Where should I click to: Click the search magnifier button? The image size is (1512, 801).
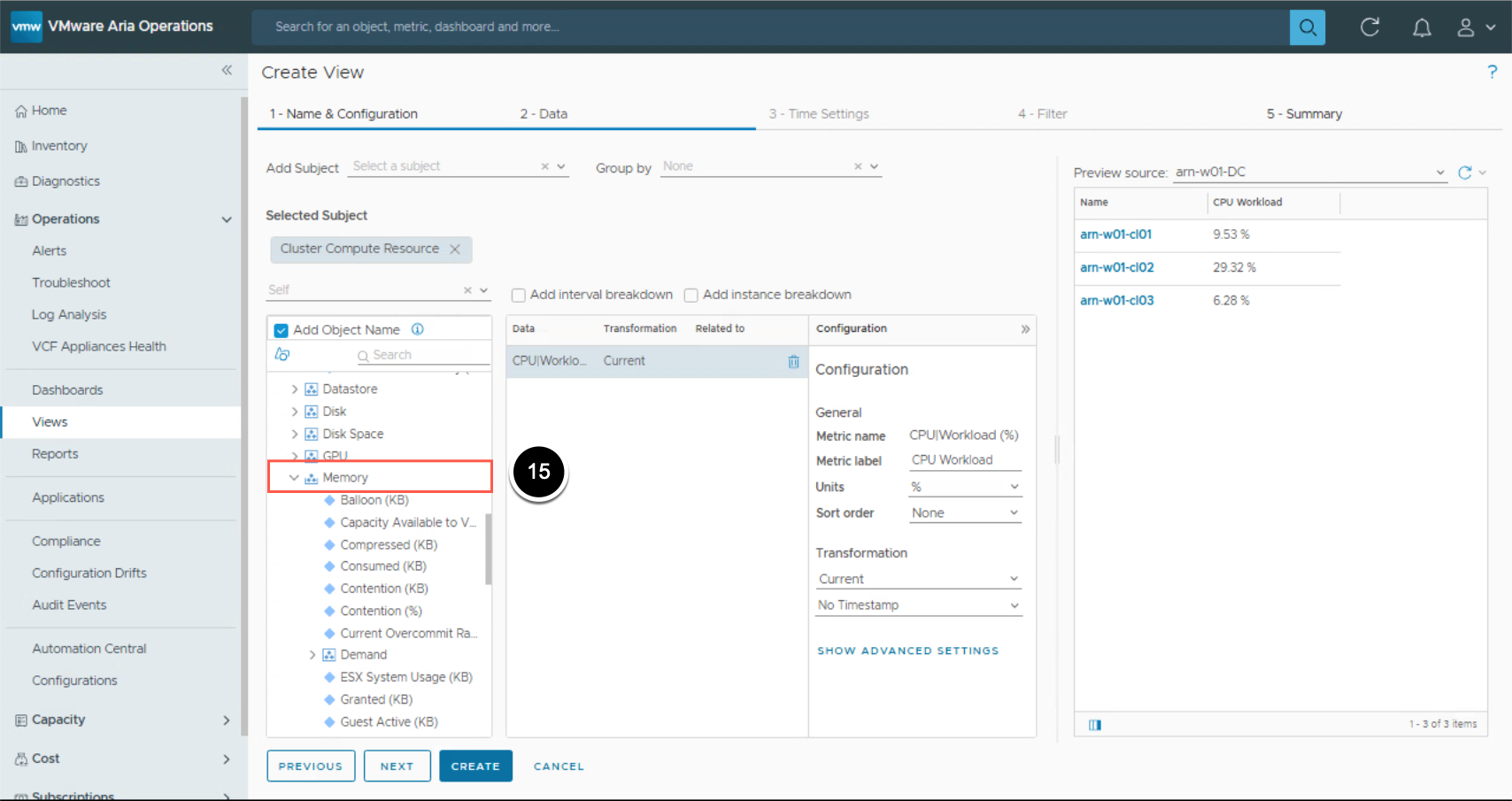pos(1307,27)
